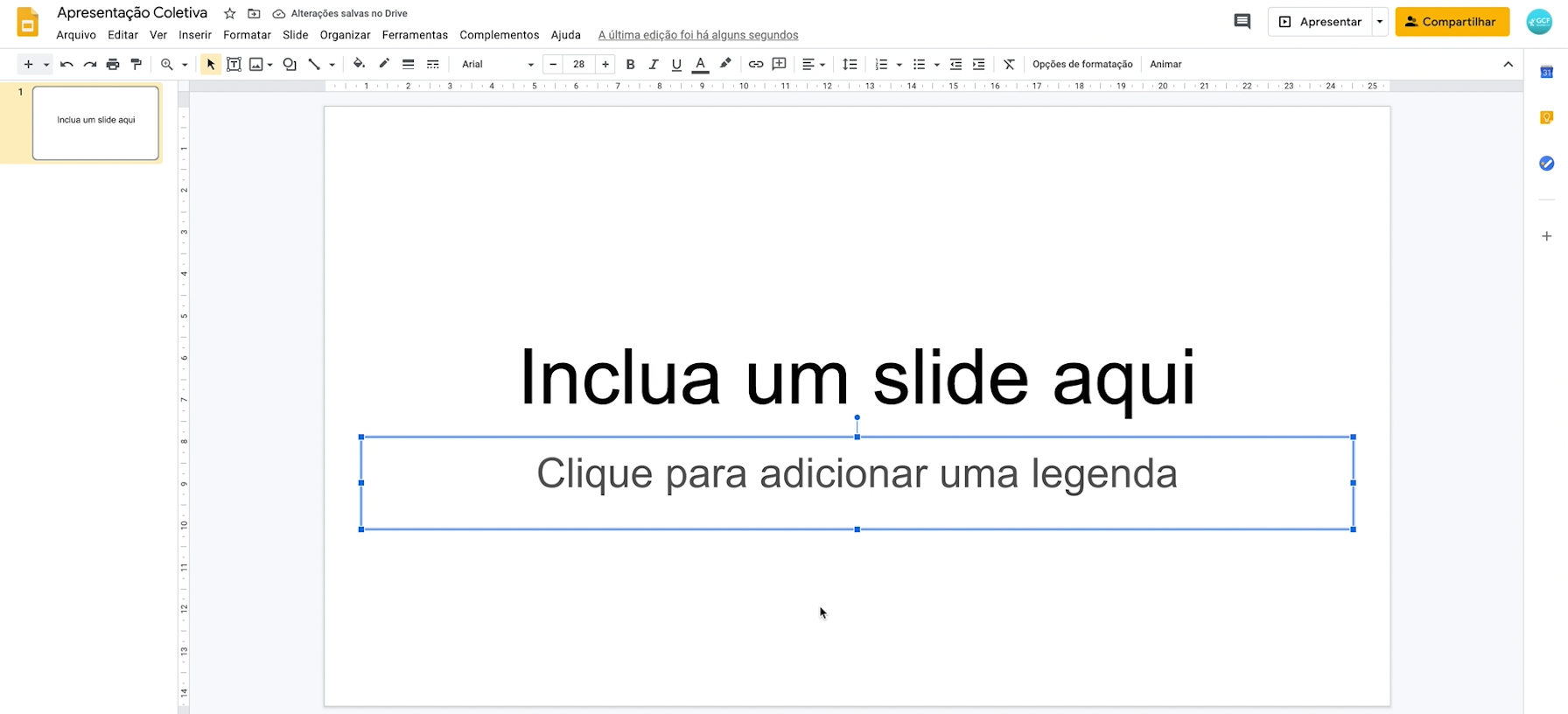Open the border dash style options
This screenshot has width=1568, height=714.
[432, 64]
